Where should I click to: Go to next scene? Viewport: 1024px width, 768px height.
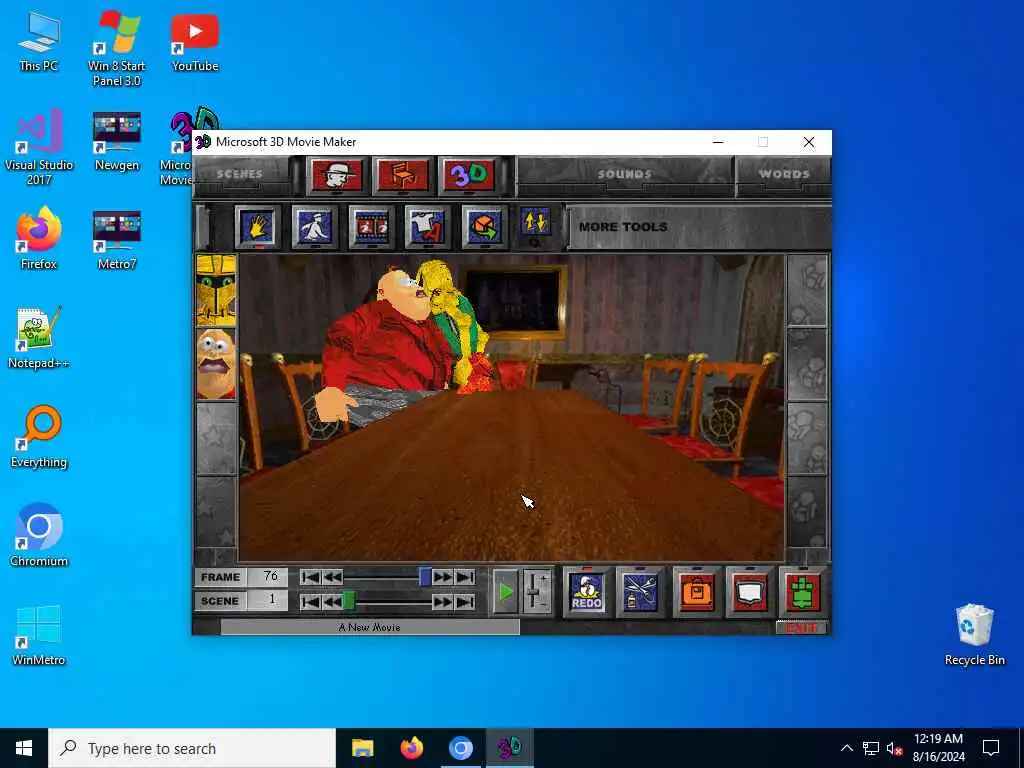click(x=443, y=601)
